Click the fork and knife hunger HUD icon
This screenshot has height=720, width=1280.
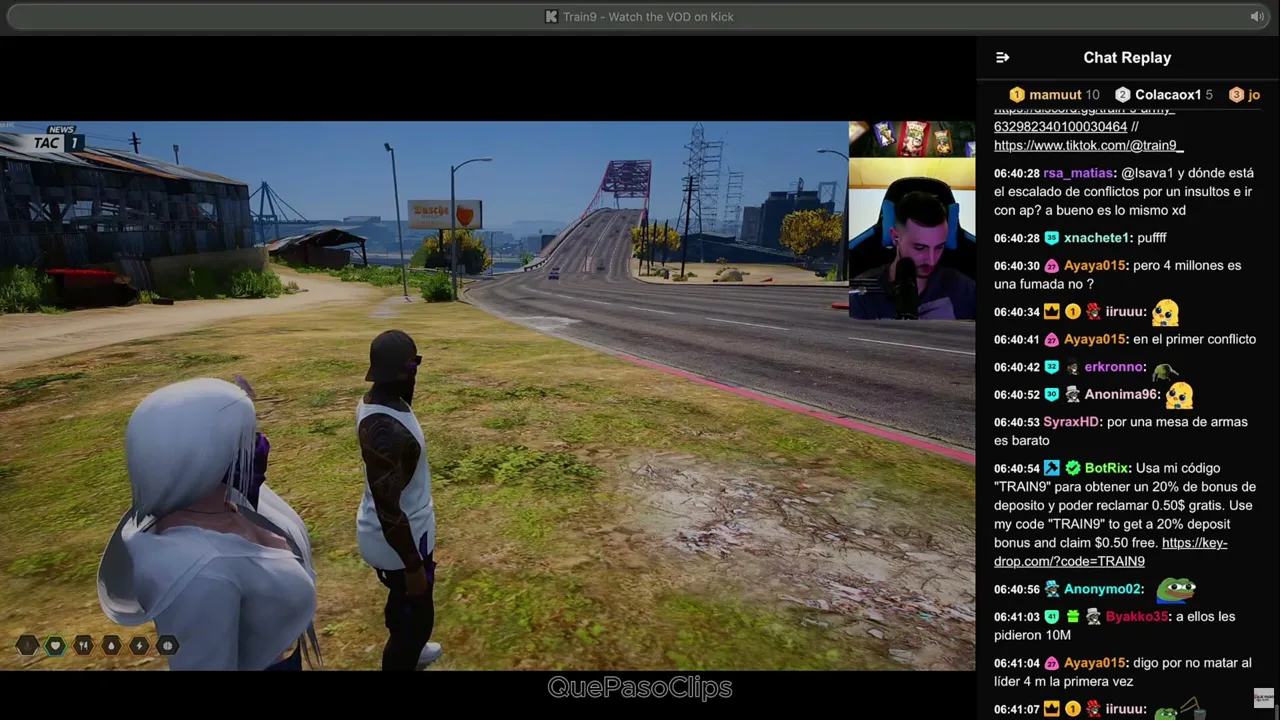83,646
